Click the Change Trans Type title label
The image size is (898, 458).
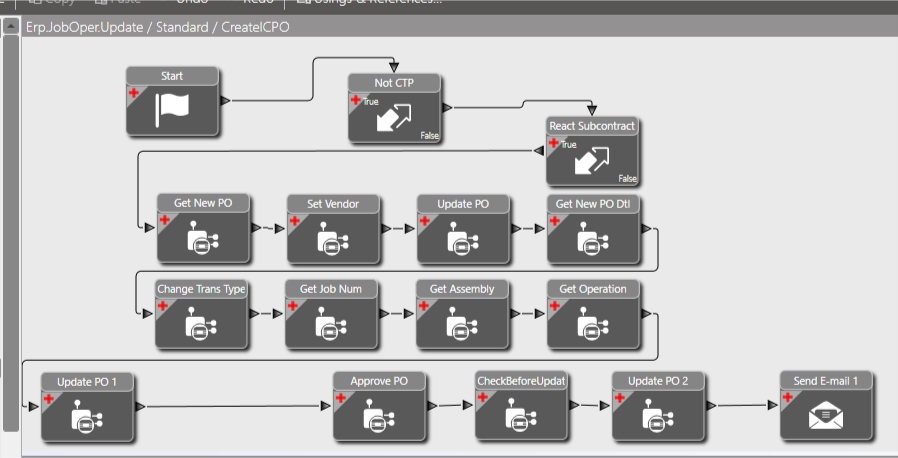point(201,289)
